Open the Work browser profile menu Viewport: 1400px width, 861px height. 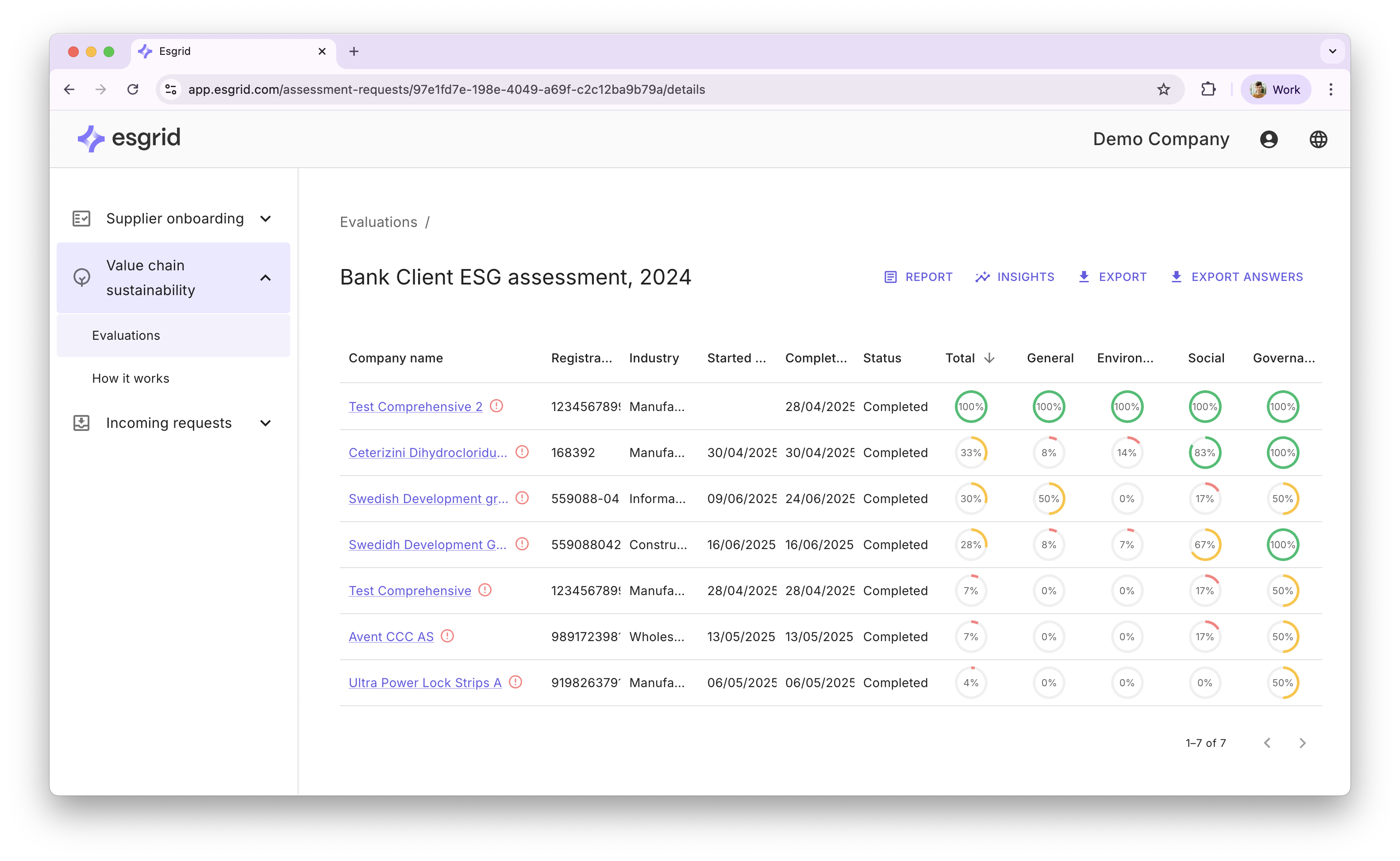[1275, 89]
